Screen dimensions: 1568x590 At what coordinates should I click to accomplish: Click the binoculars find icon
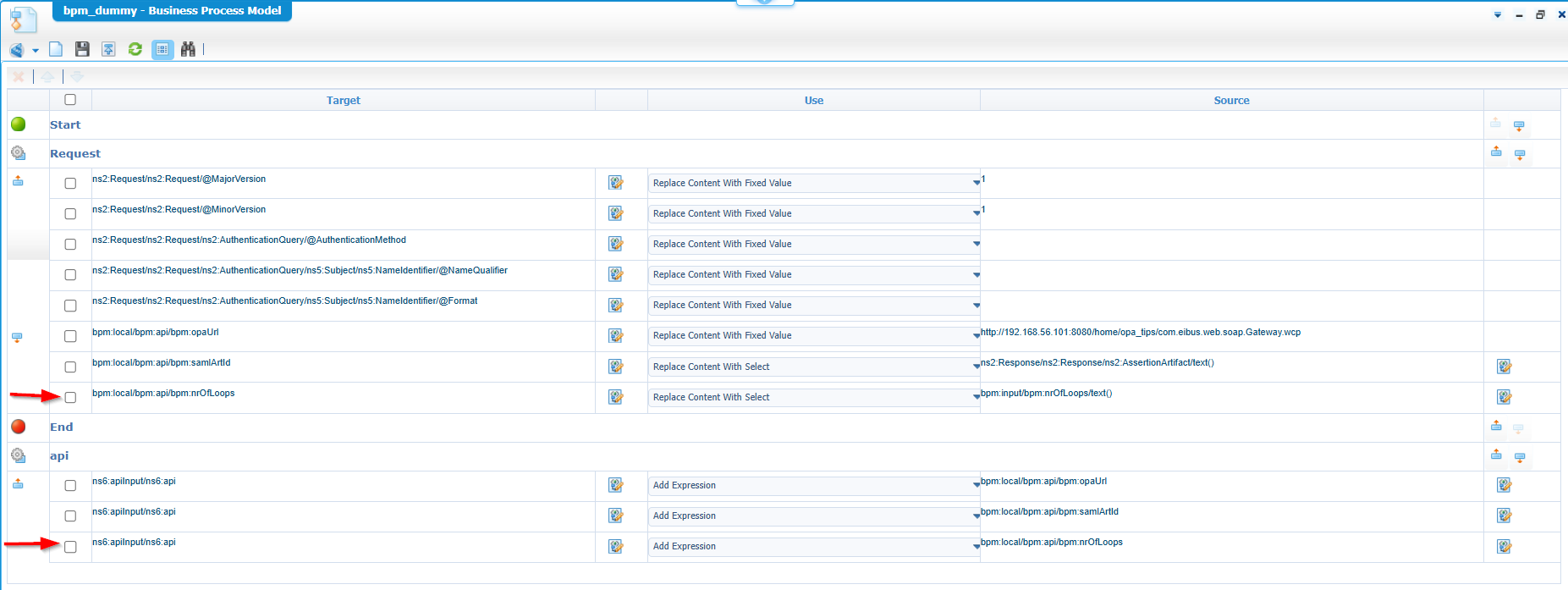(x=188, y=49)
